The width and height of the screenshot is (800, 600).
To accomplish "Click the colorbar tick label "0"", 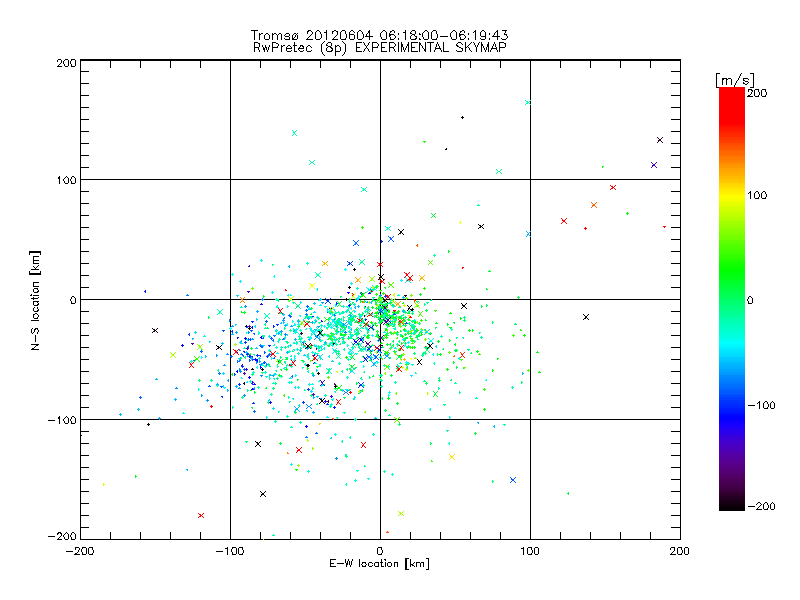I will coord(750,300).
